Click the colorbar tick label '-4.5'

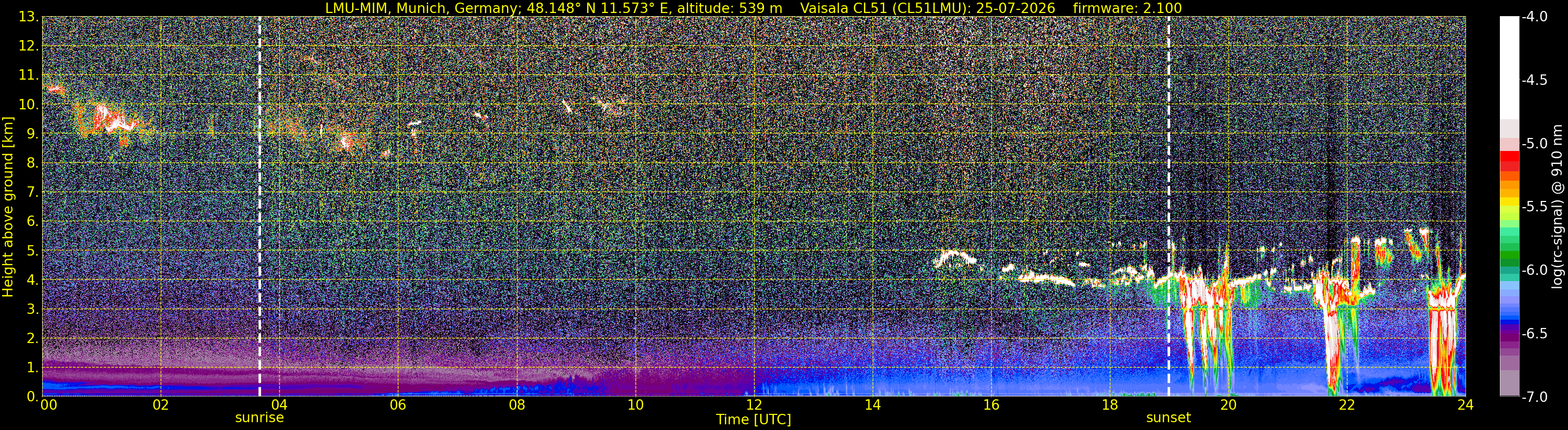coord(1534,80)
